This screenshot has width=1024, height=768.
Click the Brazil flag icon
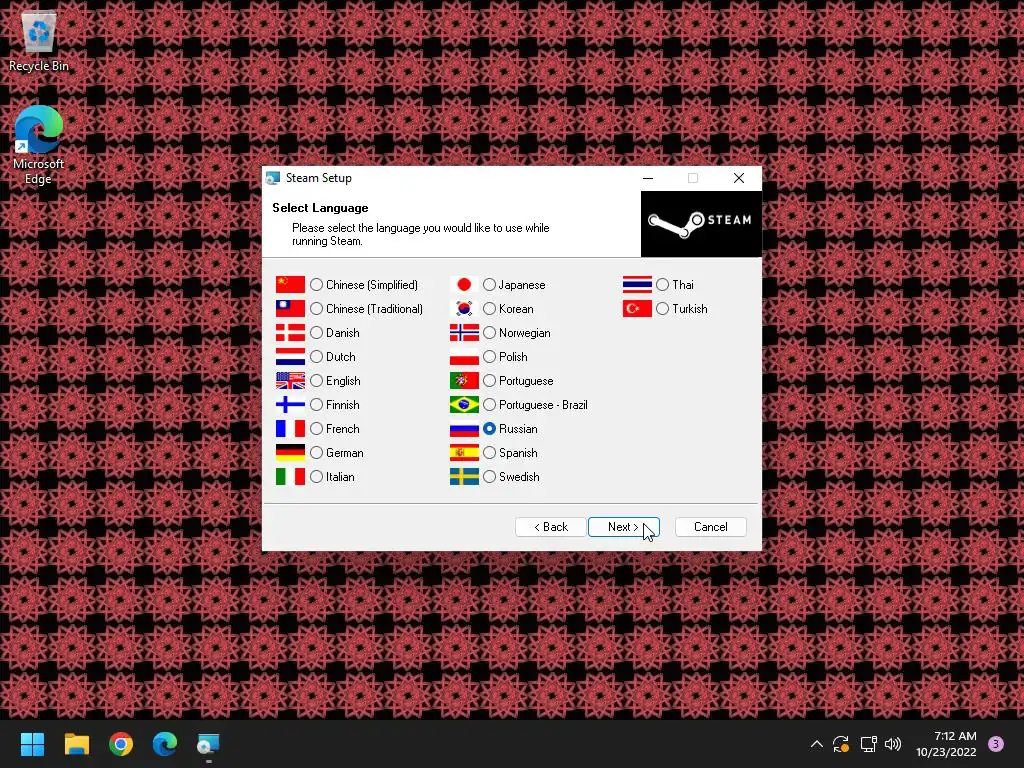pos(464,405)
